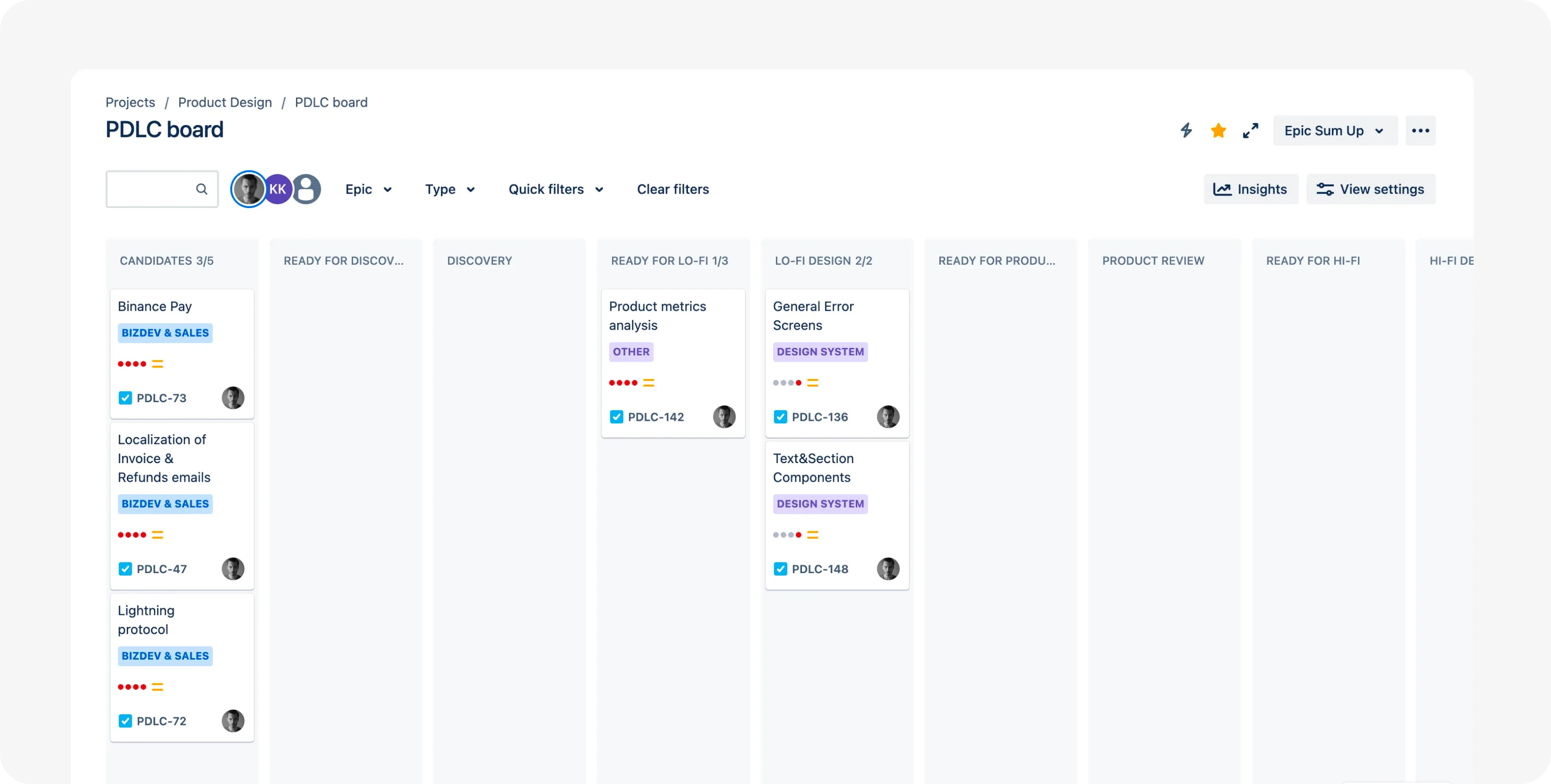Click DESIGN SYSTEM label on General Error Screens

click(x=820, y=352)
